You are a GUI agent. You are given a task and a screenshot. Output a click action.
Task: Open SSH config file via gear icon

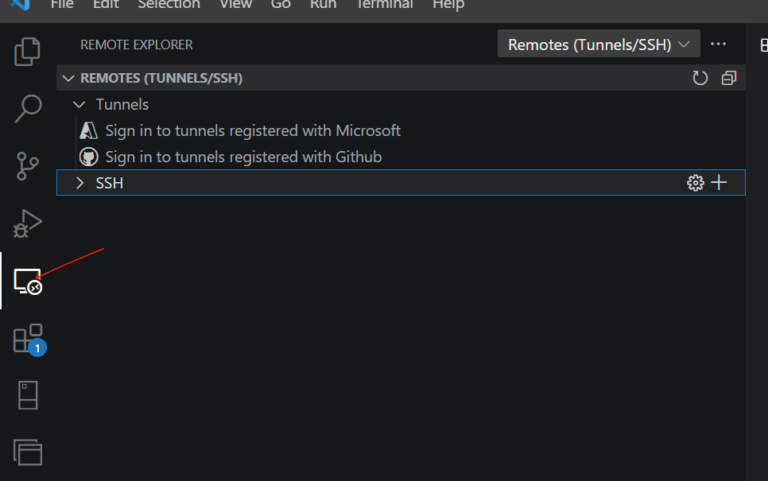[x=695, y=183]
